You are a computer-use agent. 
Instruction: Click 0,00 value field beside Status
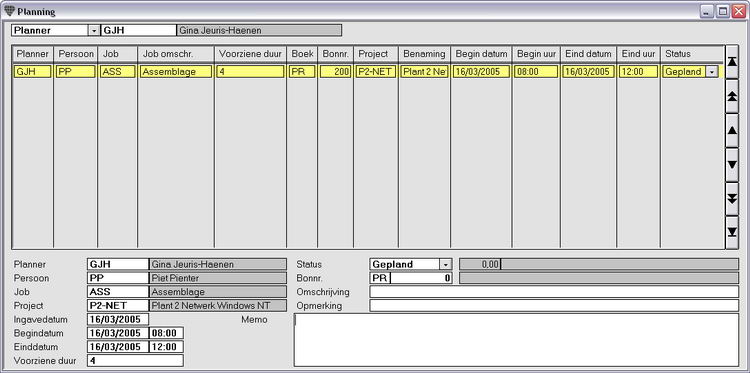[480, 264]
